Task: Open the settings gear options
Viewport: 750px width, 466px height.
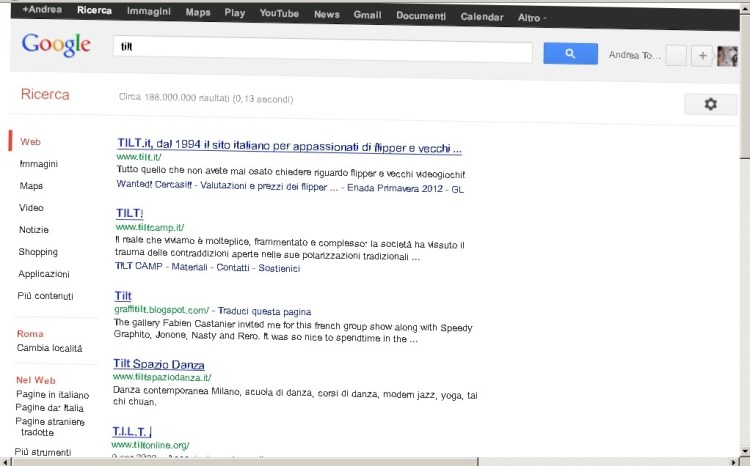Action: [x=710, y=104]
